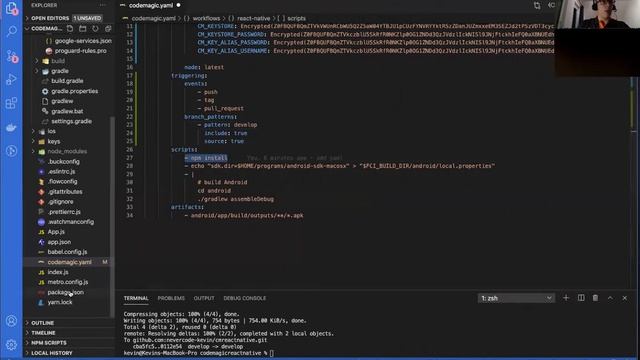The width and height of the screenshot is (640, 360).
Task: Click the npm install line in editor
Action: point(206,158)
